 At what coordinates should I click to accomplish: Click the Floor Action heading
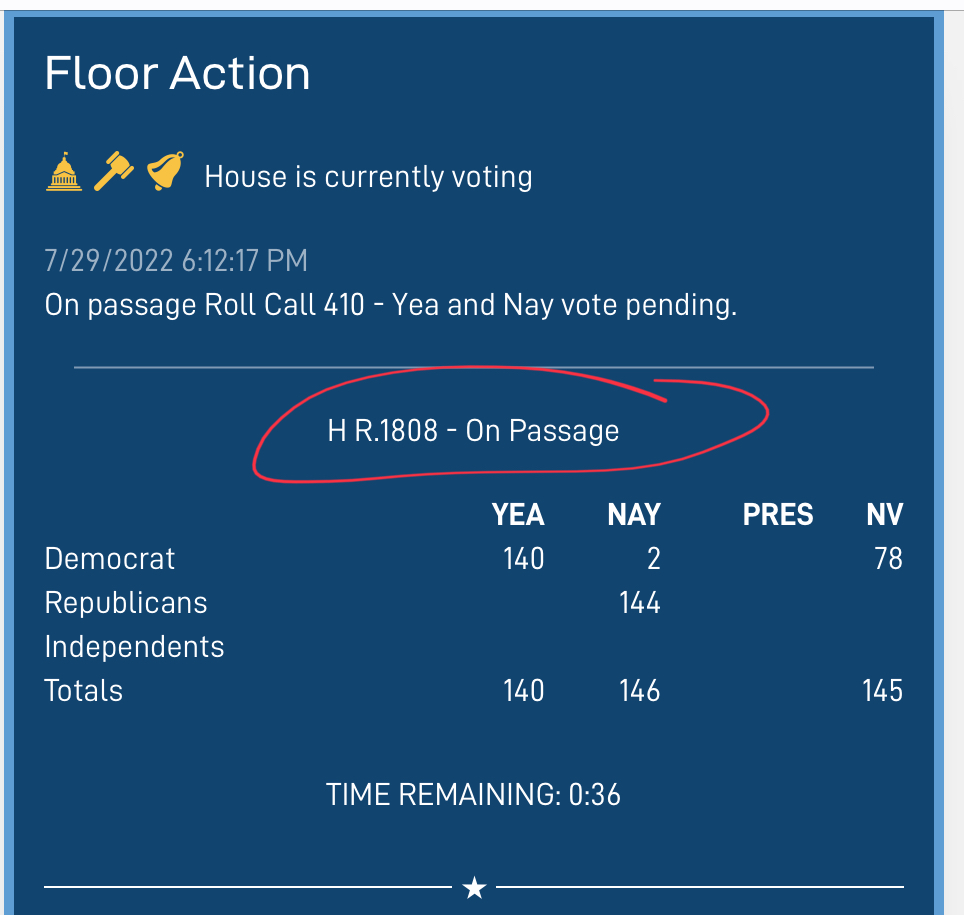point(177,74)
